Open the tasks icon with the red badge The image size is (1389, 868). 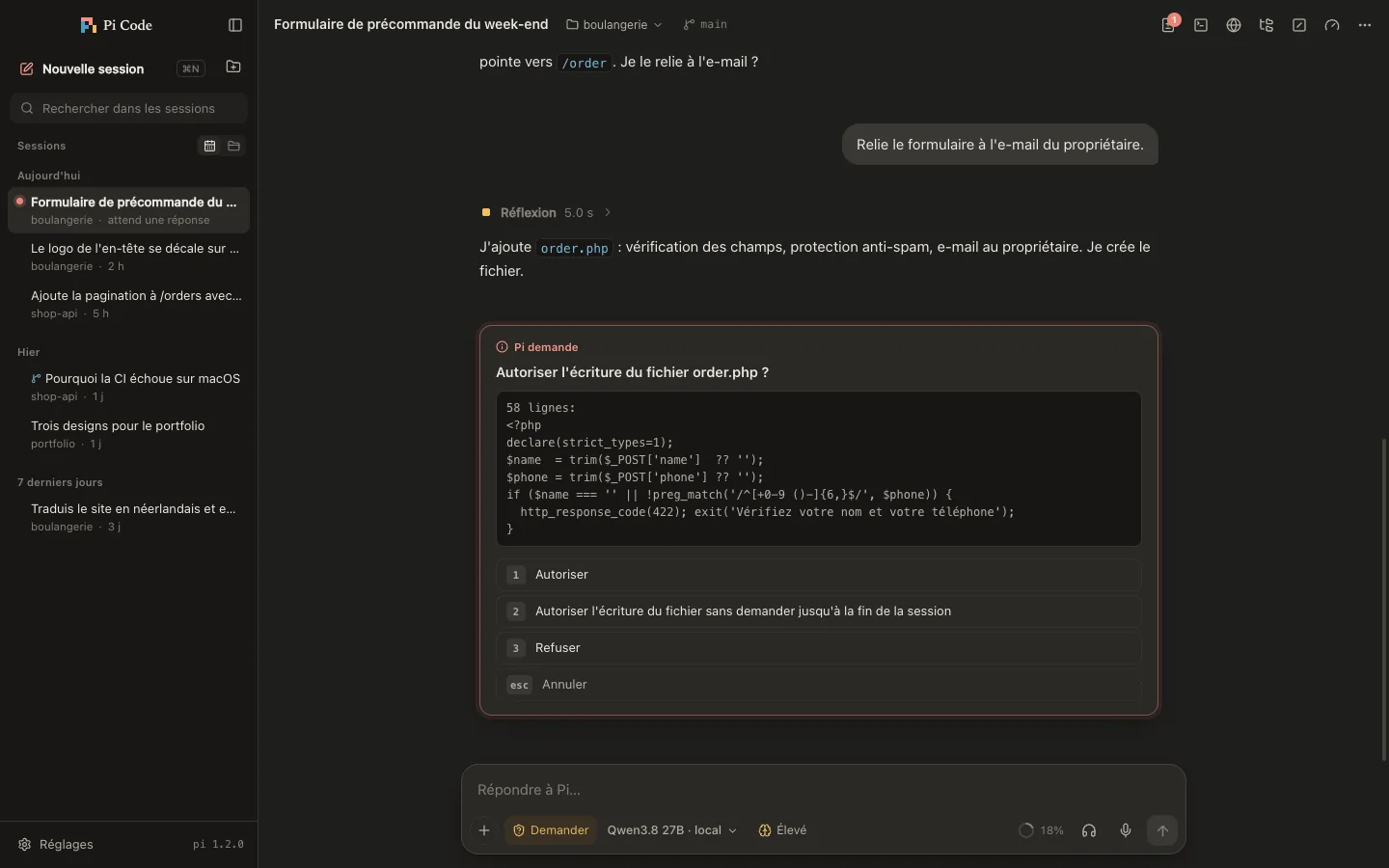click(1168, 25)
